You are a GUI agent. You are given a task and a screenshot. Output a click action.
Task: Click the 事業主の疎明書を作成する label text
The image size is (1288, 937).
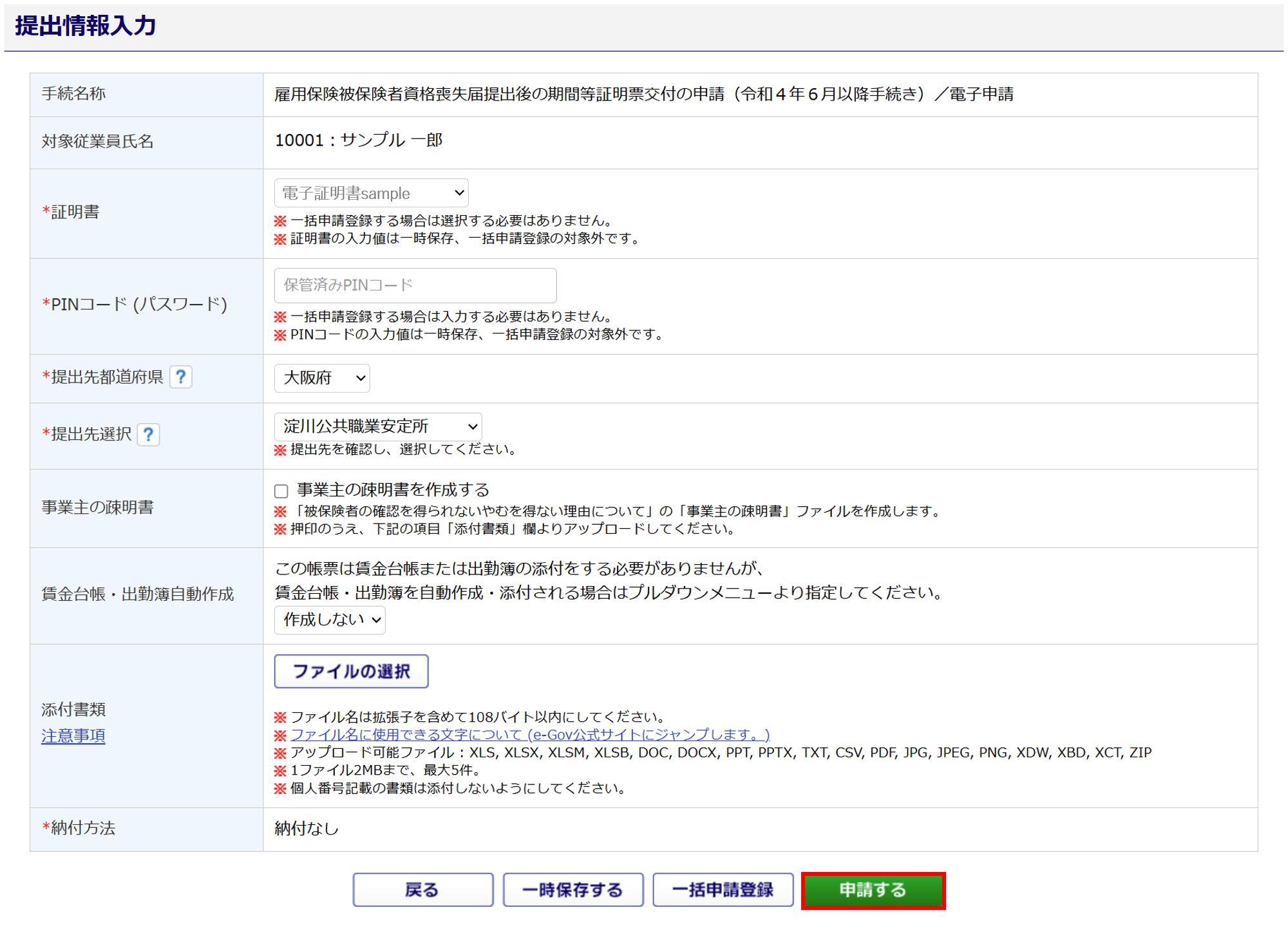393,490
